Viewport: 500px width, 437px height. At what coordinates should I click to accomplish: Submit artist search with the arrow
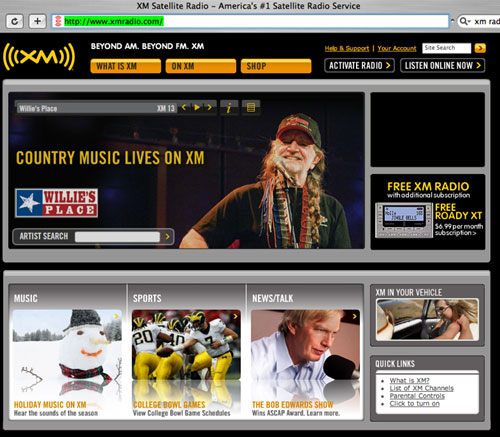pyautogui.click(x=167, y=237)
